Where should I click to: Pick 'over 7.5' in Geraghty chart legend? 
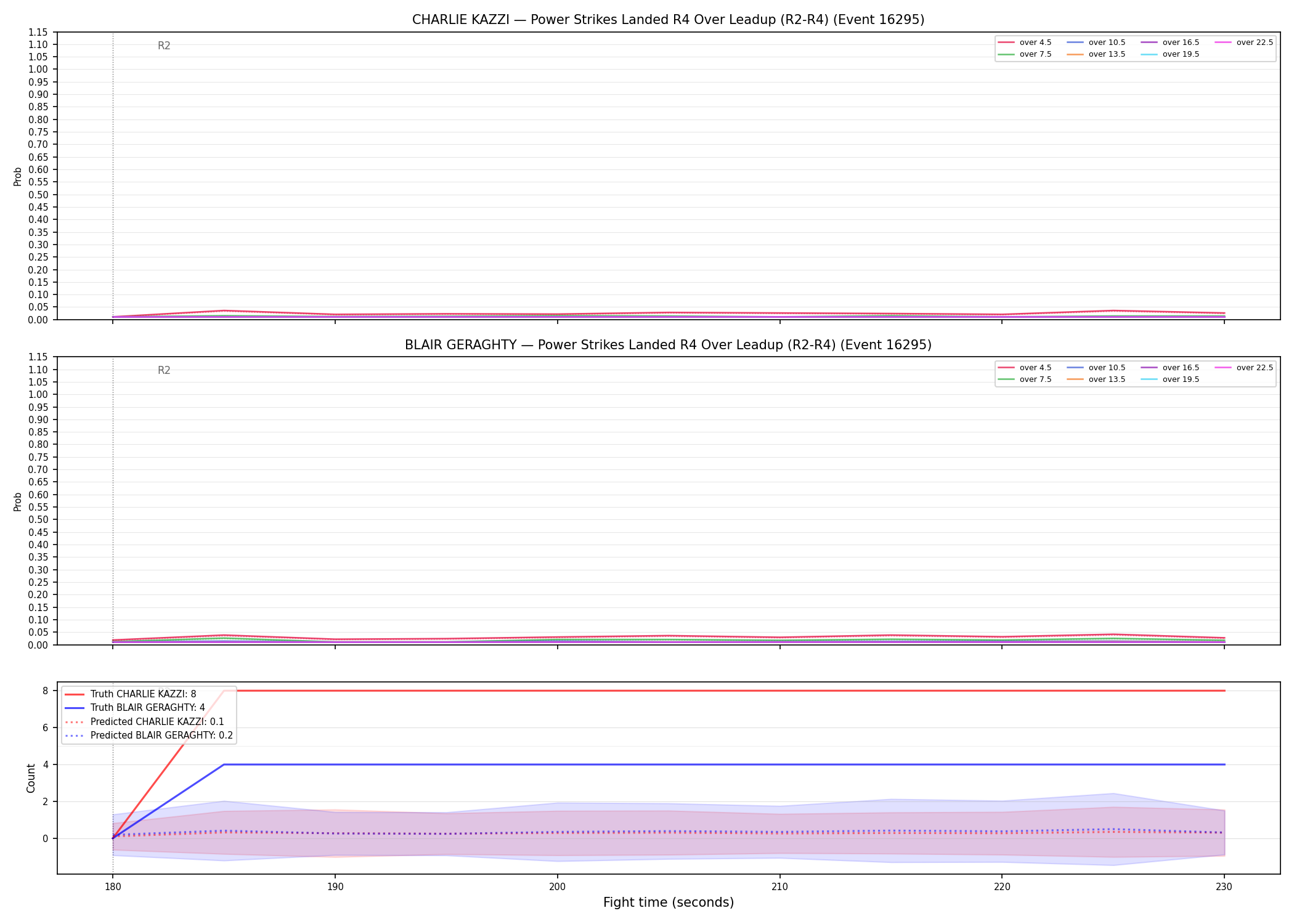[x=1024, y=379]
